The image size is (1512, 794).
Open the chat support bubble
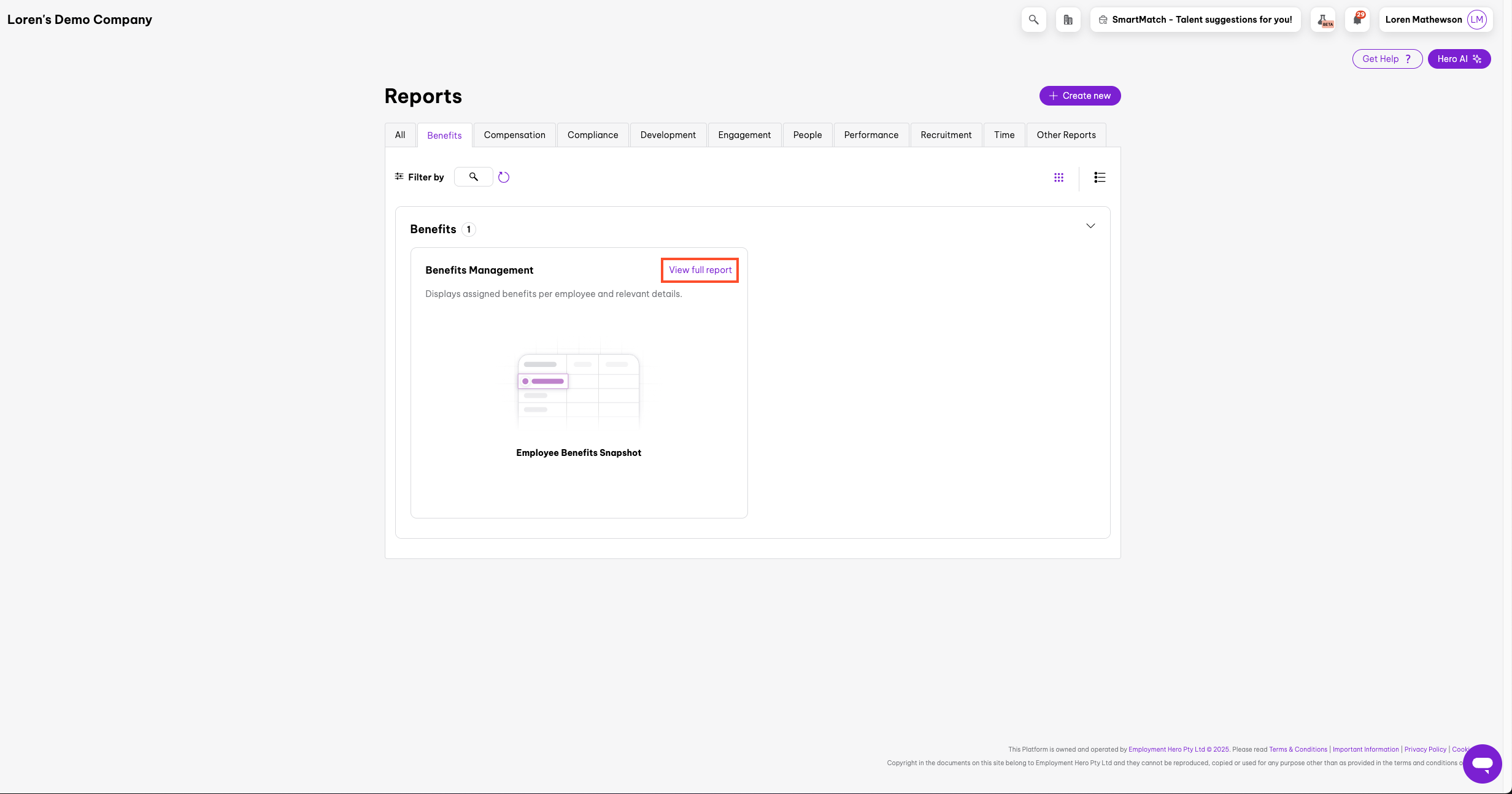click(1482, 763)
